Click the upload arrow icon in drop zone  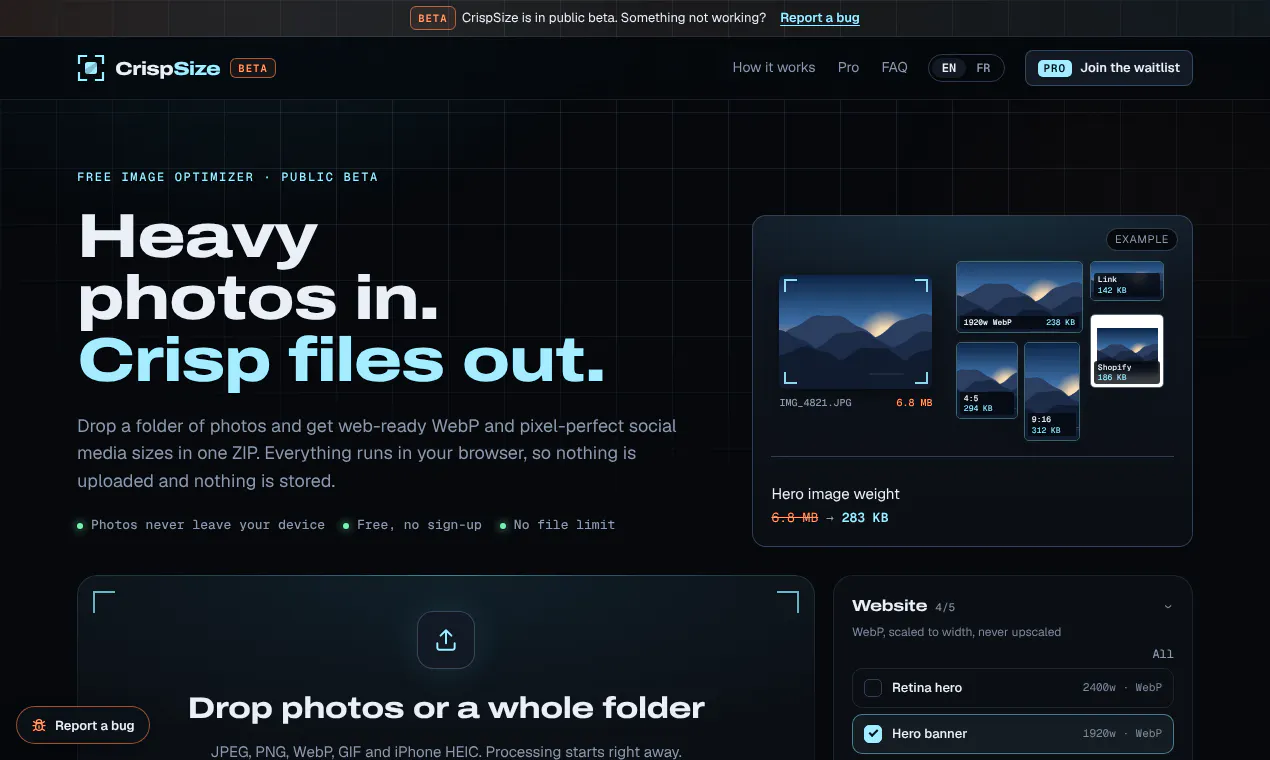(x=446, y=640)
